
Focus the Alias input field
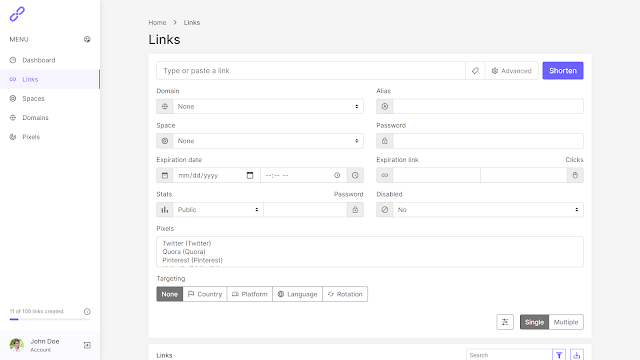click(488, 107)
